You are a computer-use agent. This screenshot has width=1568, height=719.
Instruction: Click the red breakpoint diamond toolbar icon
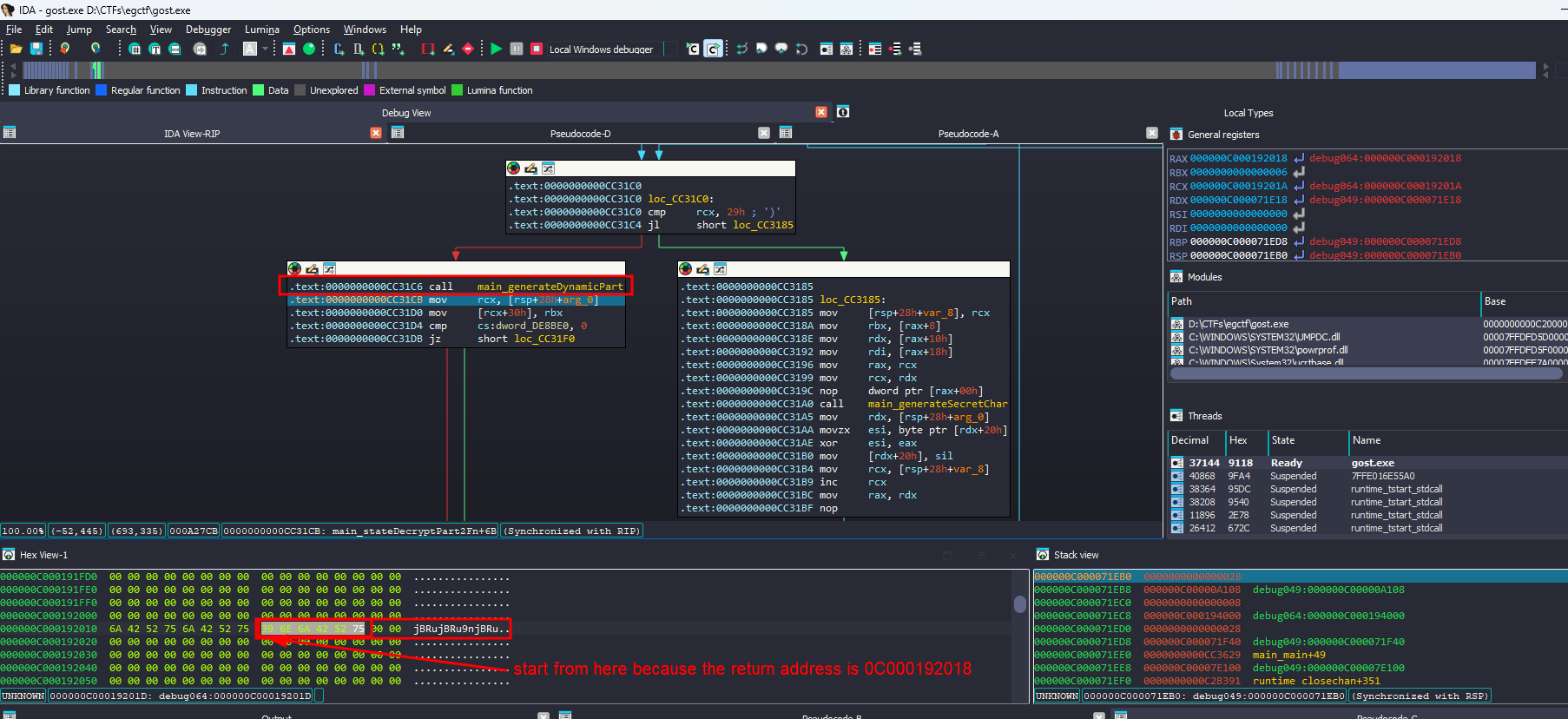tap(468, 49)
